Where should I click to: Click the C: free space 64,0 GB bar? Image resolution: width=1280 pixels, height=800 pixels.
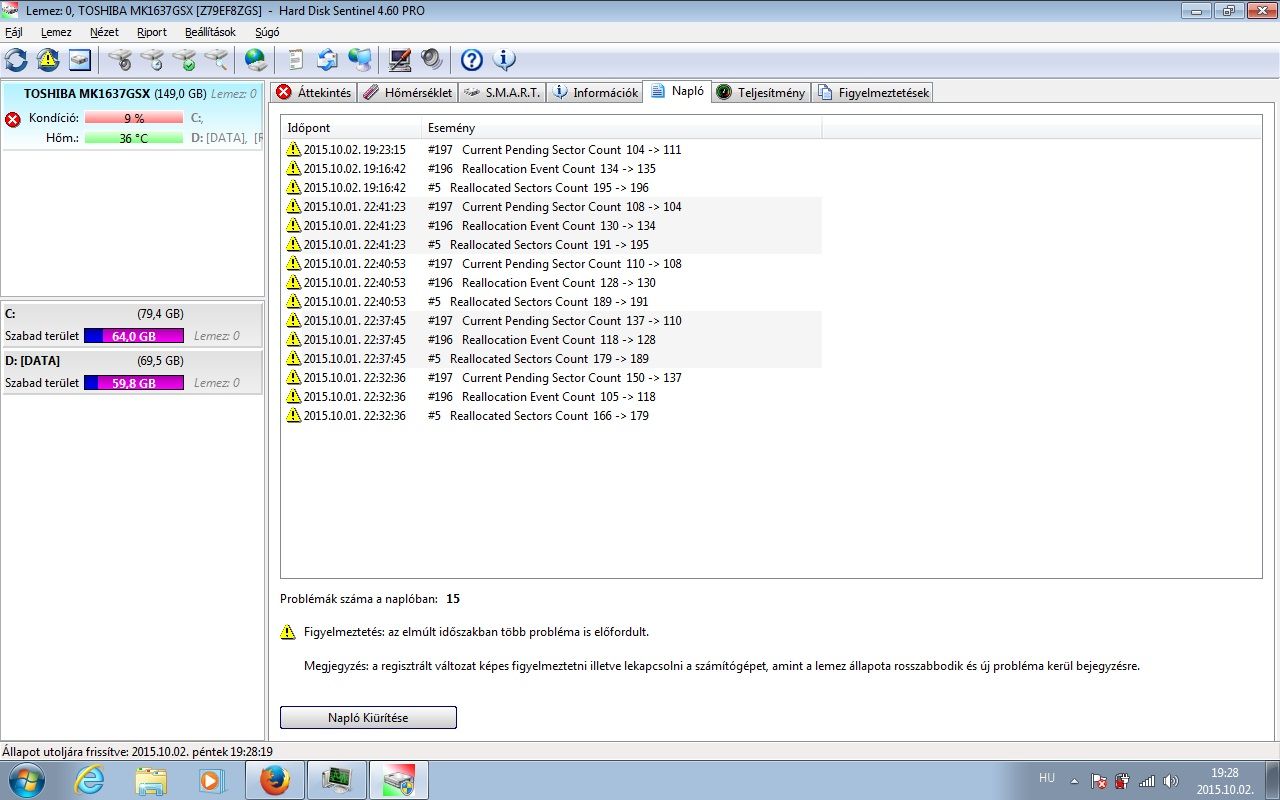(x=134, y=336)
